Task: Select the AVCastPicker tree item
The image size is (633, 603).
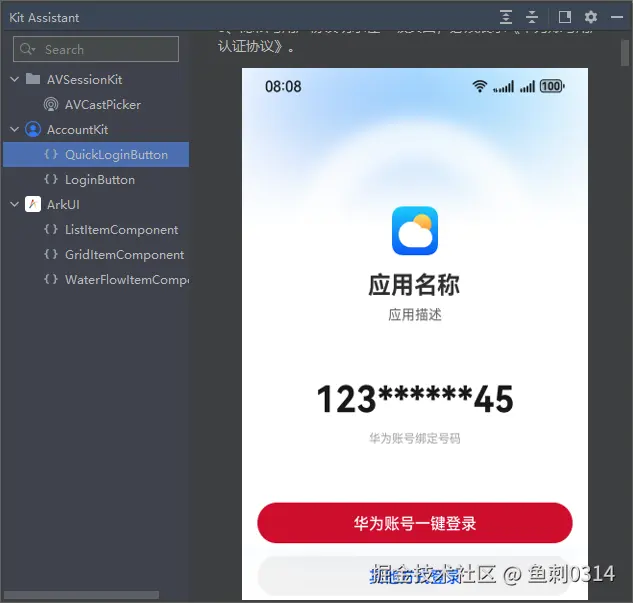Action: (x=96, y=105)
